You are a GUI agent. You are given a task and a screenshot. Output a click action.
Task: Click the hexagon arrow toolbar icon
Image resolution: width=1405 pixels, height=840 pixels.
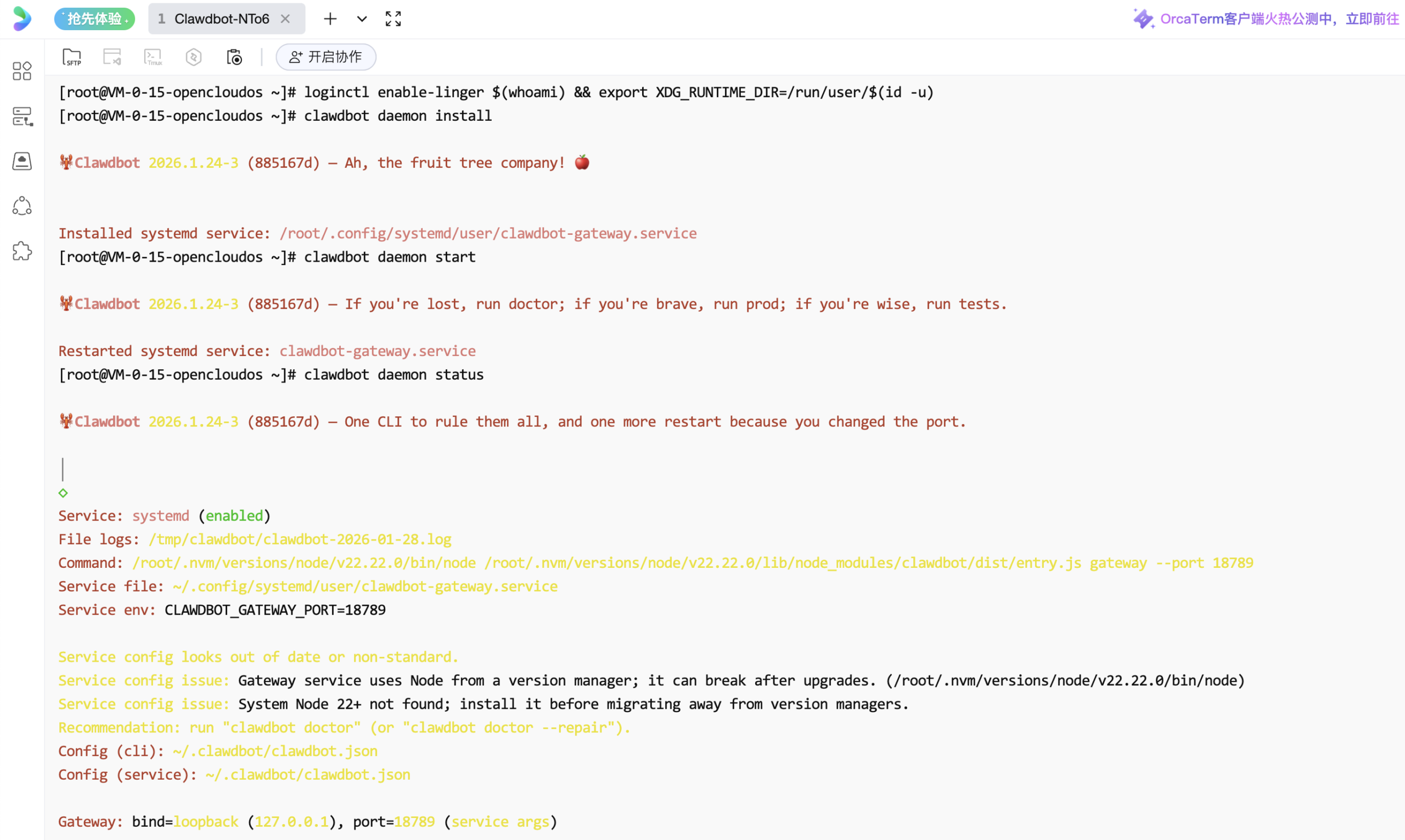pyautogui.click(x=194, y=57)
